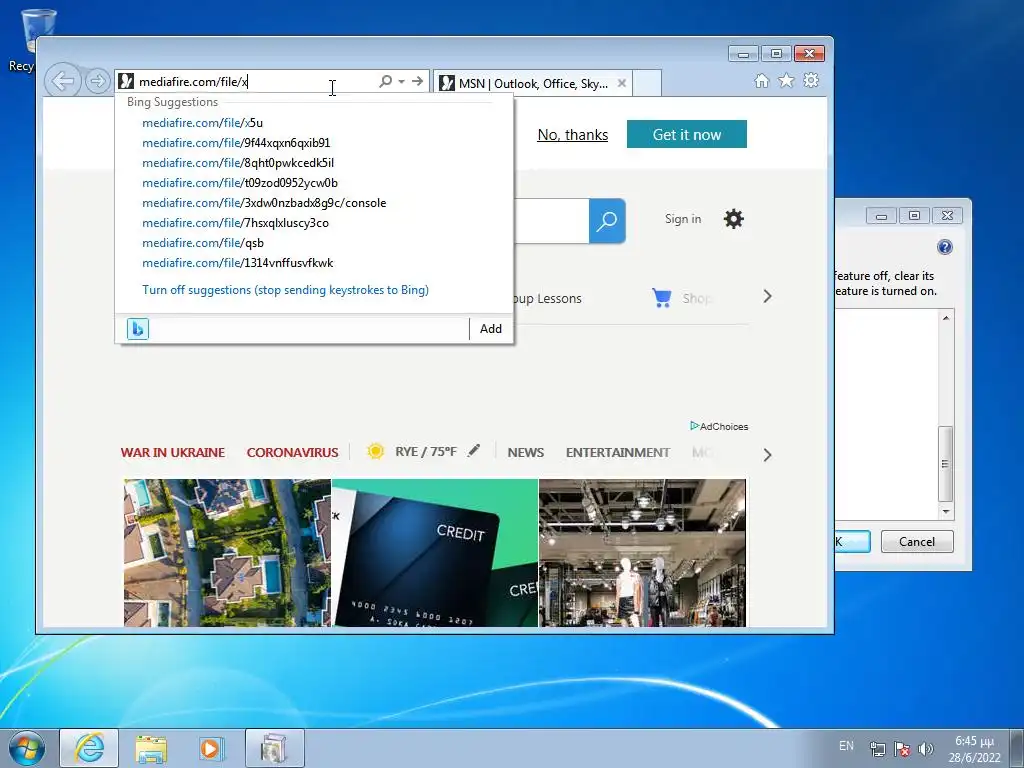Select suggestion mediafire.com/file/x5u
The height and width of the screenshot is (768, 1024).
(202, 123)
